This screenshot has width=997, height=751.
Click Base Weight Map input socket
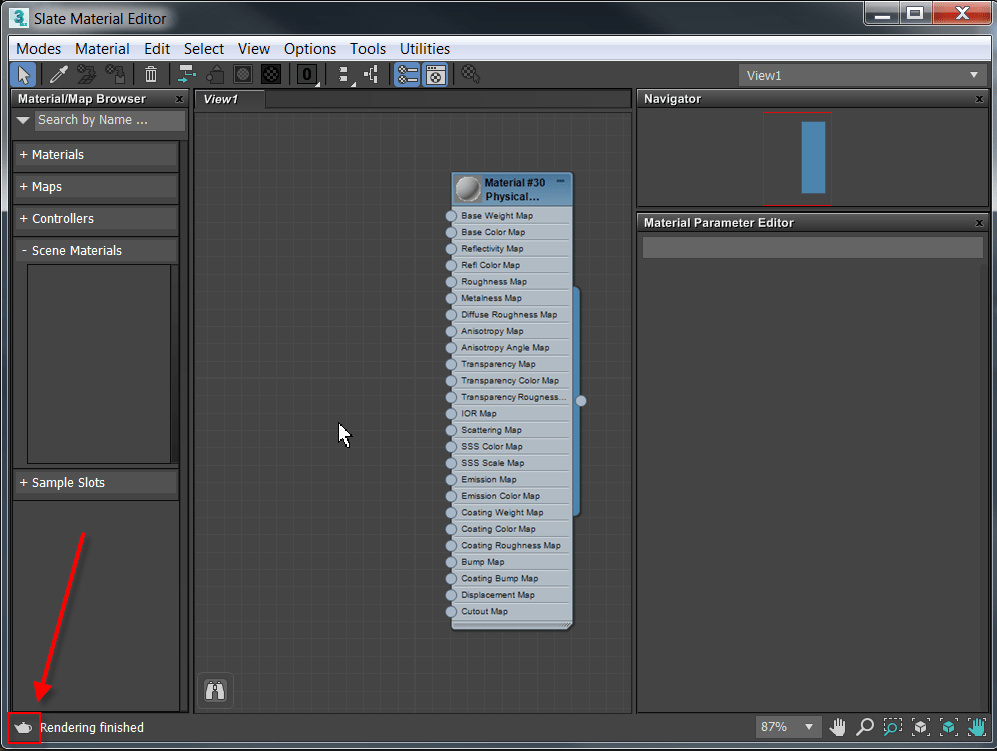coord(451,216)
